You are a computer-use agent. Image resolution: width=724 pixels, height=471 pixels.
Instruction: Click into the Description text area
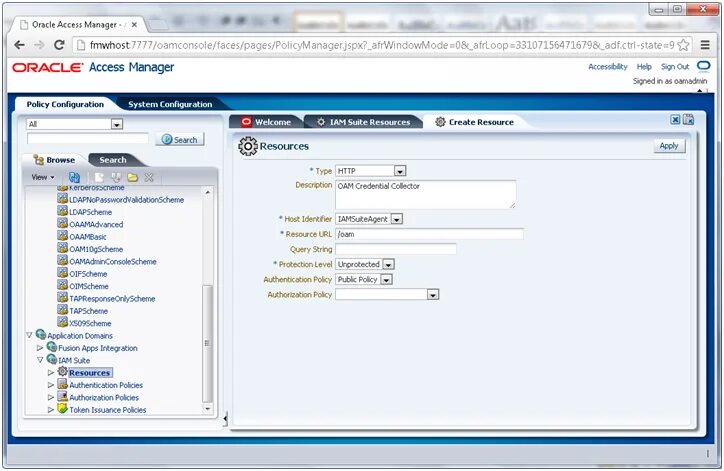(425, 194)
